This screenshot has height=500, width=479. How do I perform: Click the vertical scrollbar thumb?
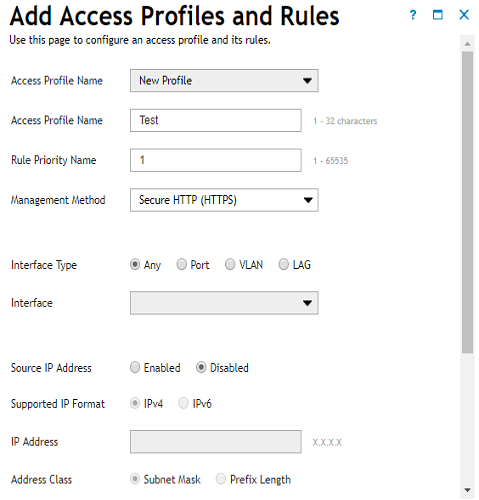[468, 202]
